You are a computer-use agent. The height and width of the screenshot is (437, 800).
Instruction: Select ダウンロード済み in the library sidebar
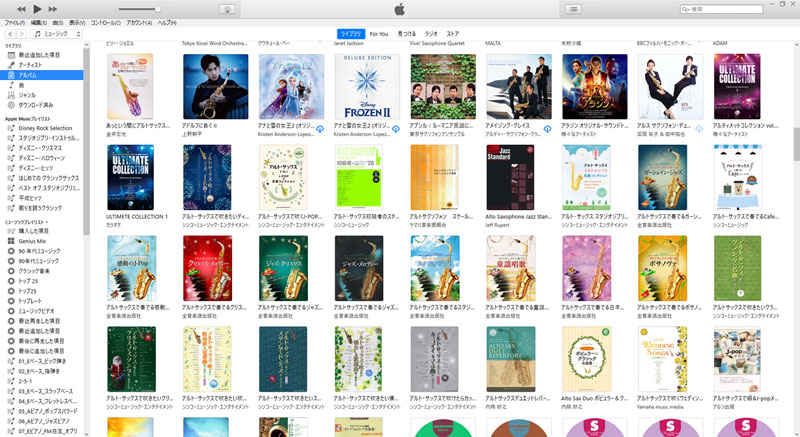pos(41,105)
